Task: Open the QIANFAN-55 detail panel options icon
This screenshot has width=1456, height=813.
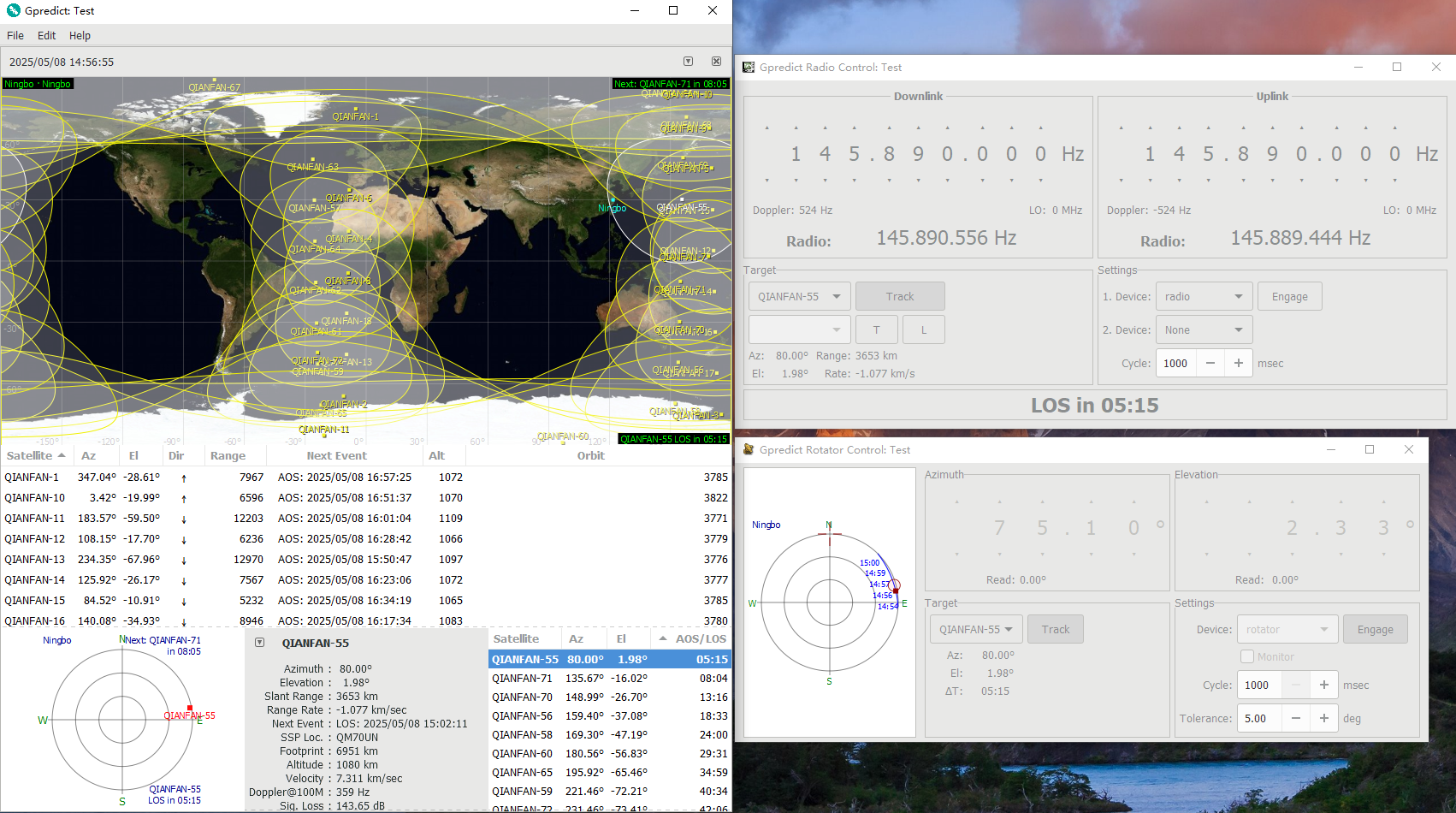Action: click(257, 642)
